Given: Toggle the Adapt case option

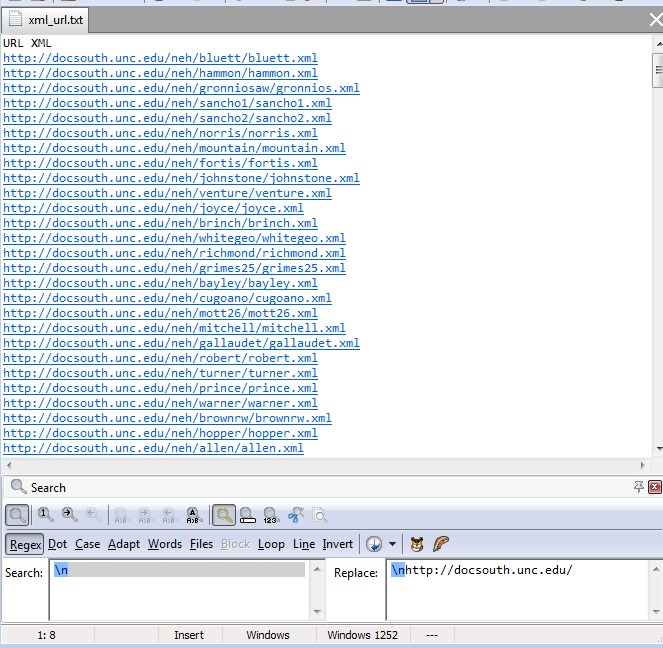Looking at the screenshot, I should (x=124, y=544).
